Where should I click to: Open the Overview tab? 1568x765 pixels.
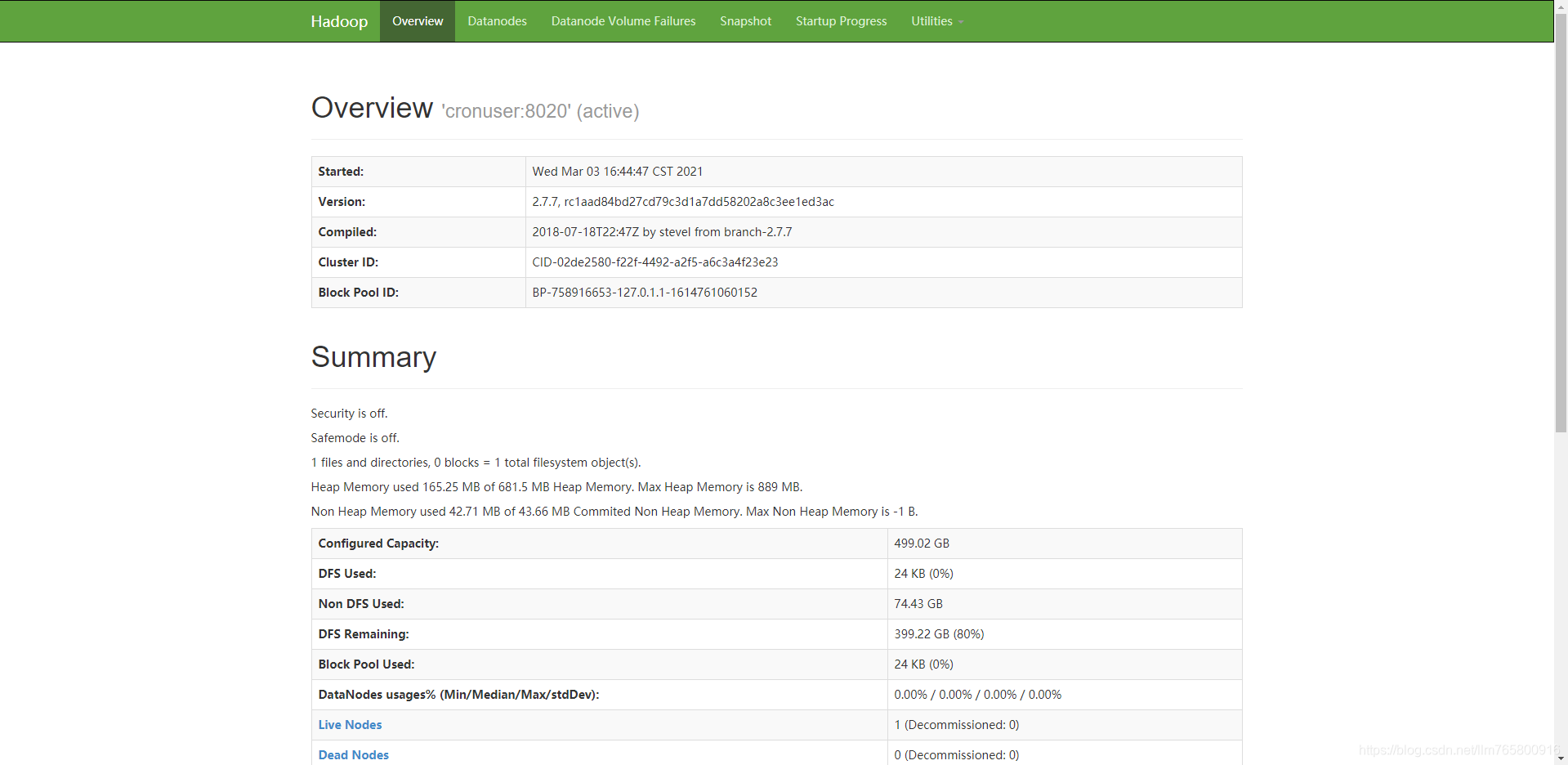pos(418,21)
